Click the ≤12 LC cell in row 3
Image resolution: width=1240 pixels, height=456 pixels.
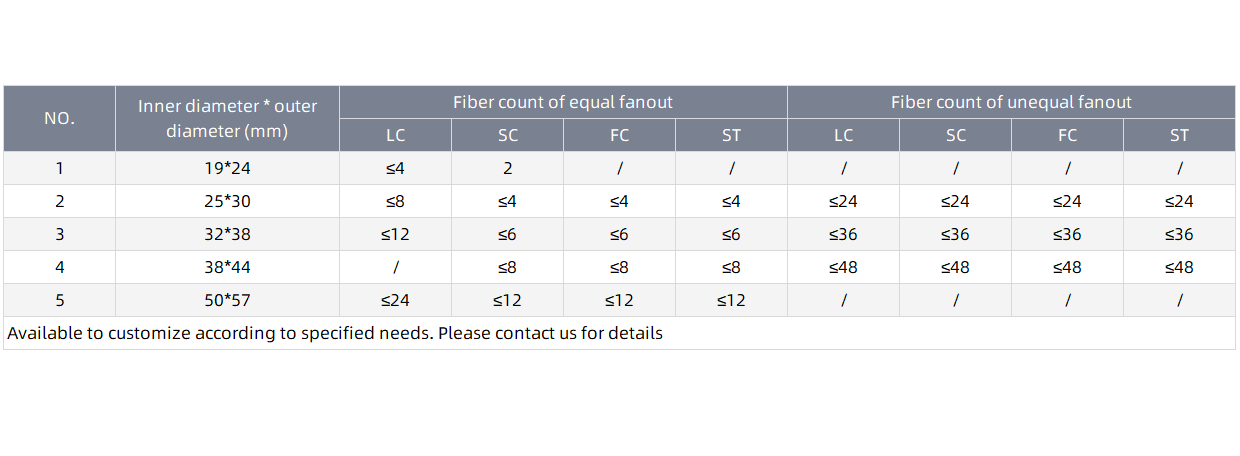[396, 234]
